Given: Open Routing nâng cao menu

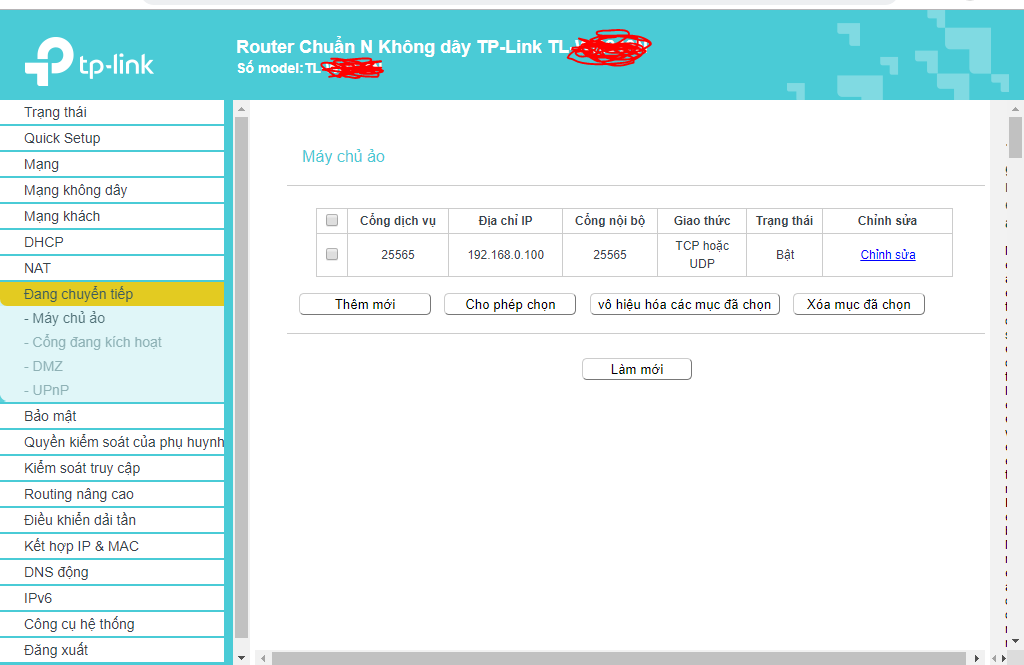Looking at the screenshot, I should tap(112, 495).
